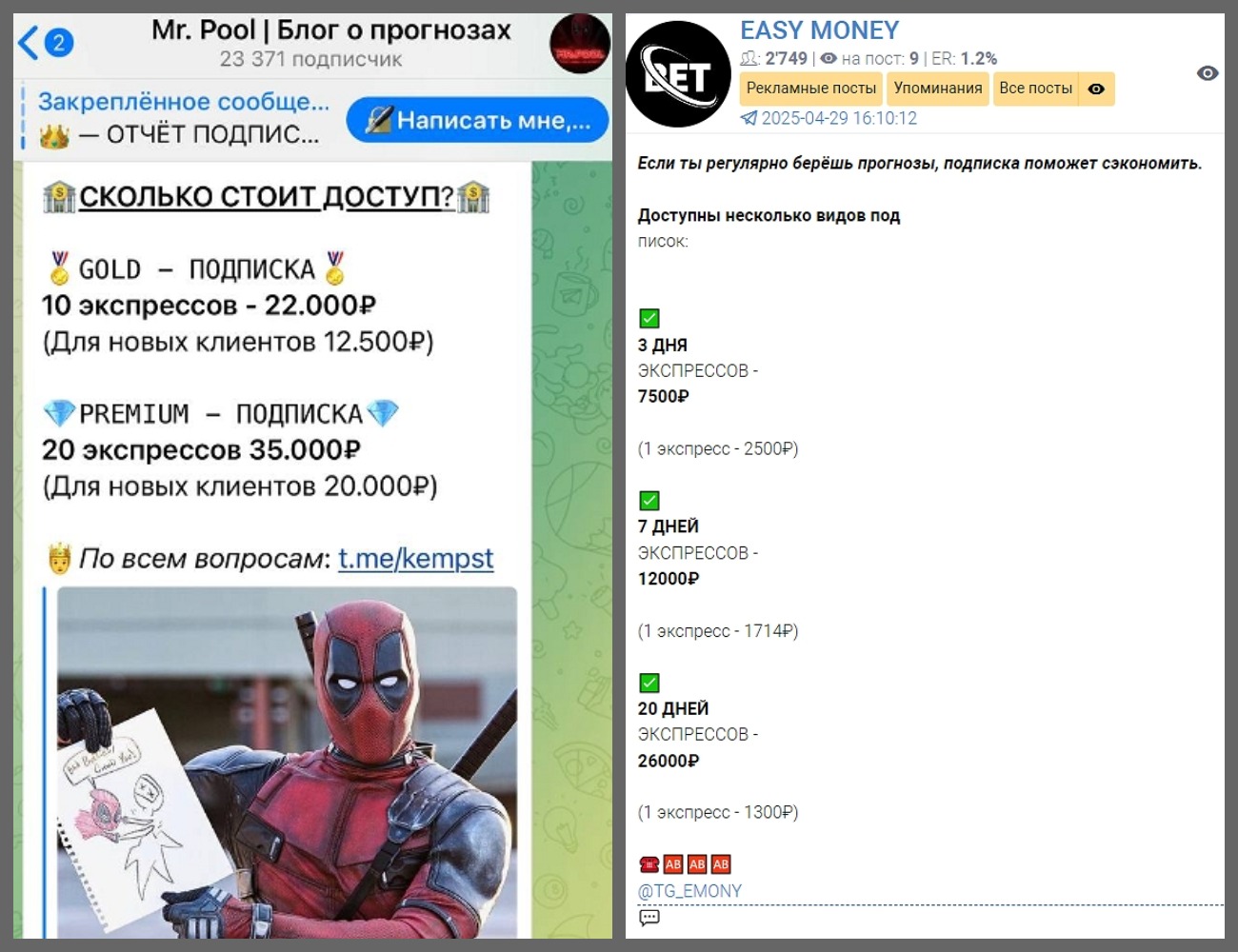1238x952 pixels.
Task: Click the green checkbox above 3 ДНЯ
Action: coord(649,319)
